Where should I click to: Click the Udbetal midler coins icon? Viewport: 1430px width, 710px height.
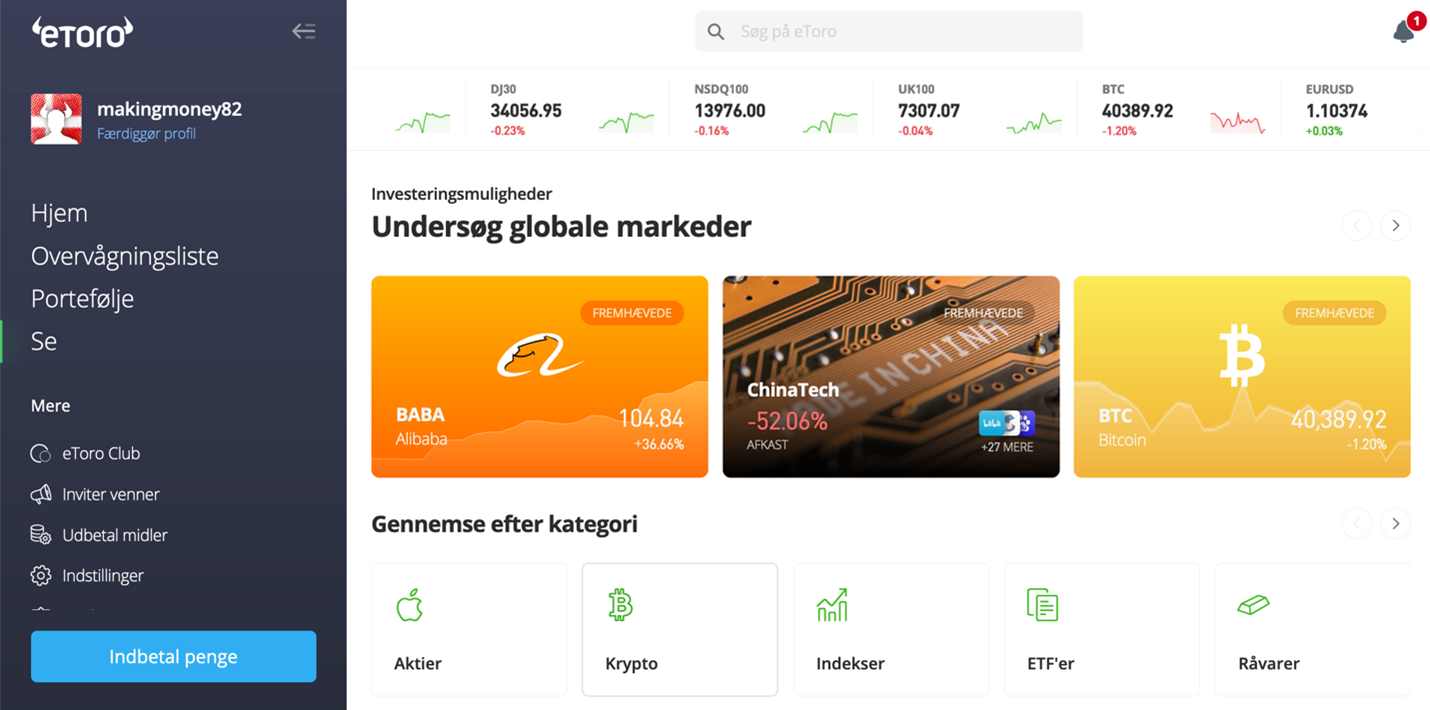(41, 535)
